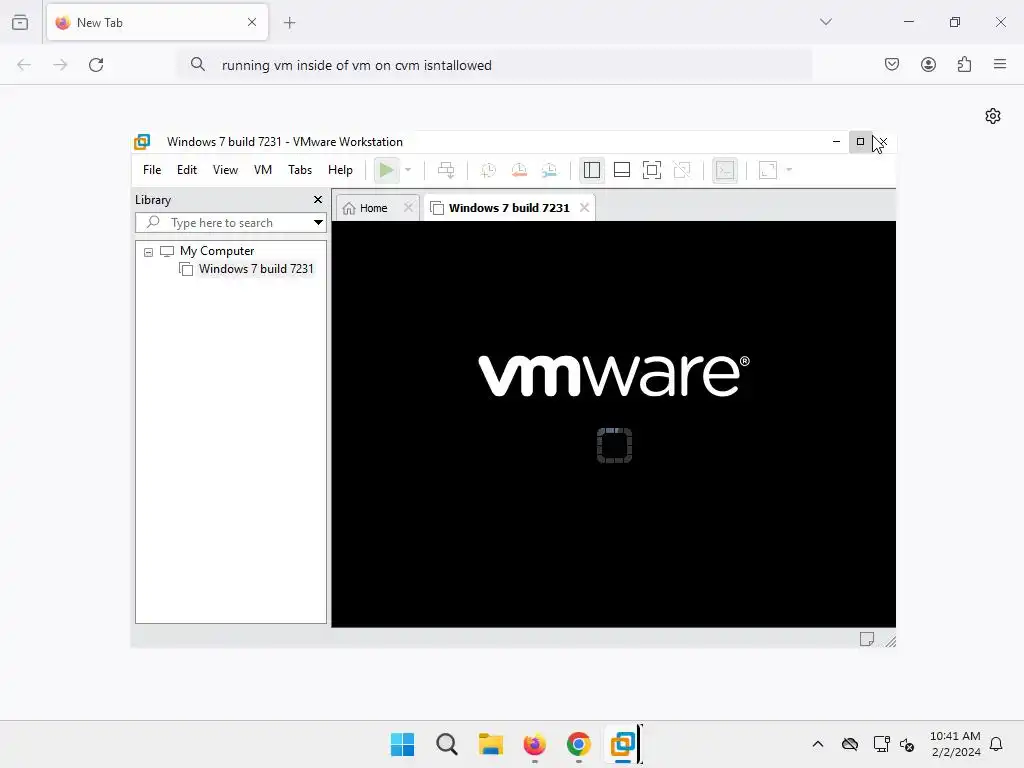Open Firefox from the taskbar

tap(535, 744)
